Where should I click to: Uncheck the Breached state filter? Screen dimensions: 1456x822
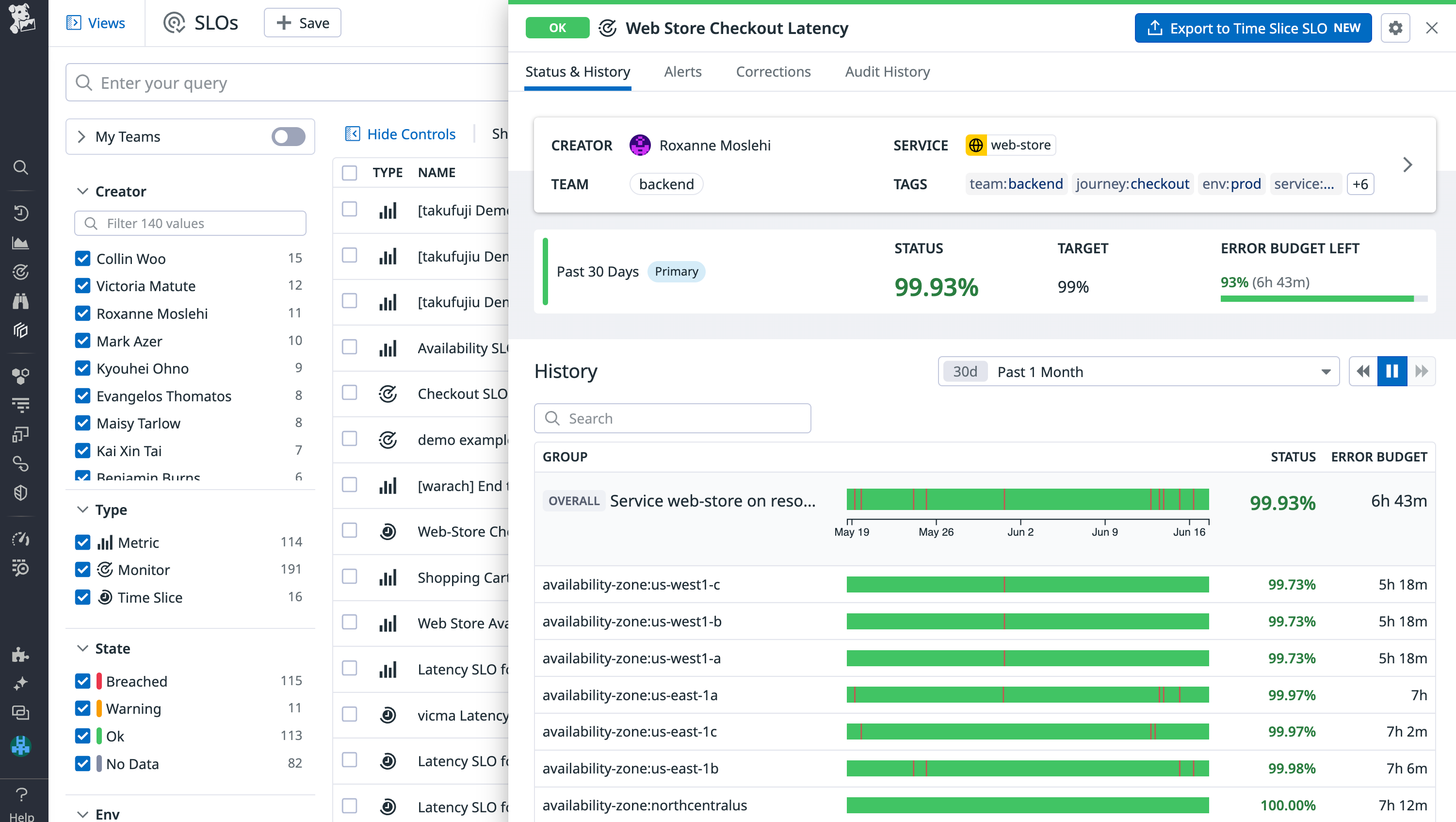click(x=82, y=681)
